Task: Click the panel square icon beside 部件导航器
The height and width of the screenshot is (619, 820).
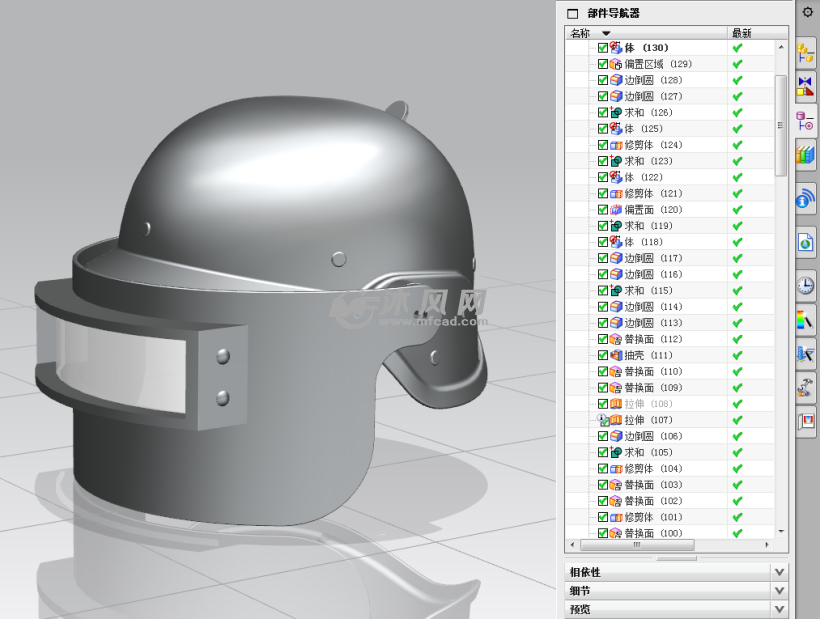Action: point(573,14)
